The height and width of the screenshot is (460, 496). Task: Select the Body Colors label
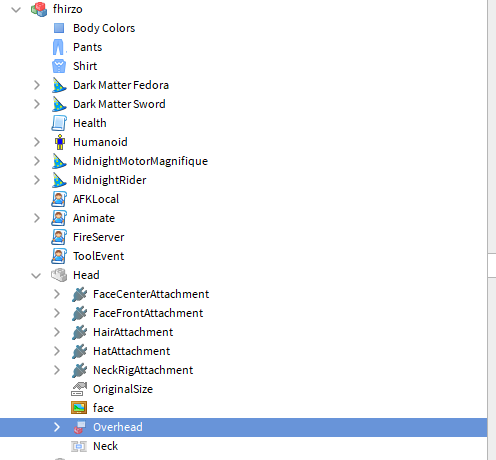104,28
